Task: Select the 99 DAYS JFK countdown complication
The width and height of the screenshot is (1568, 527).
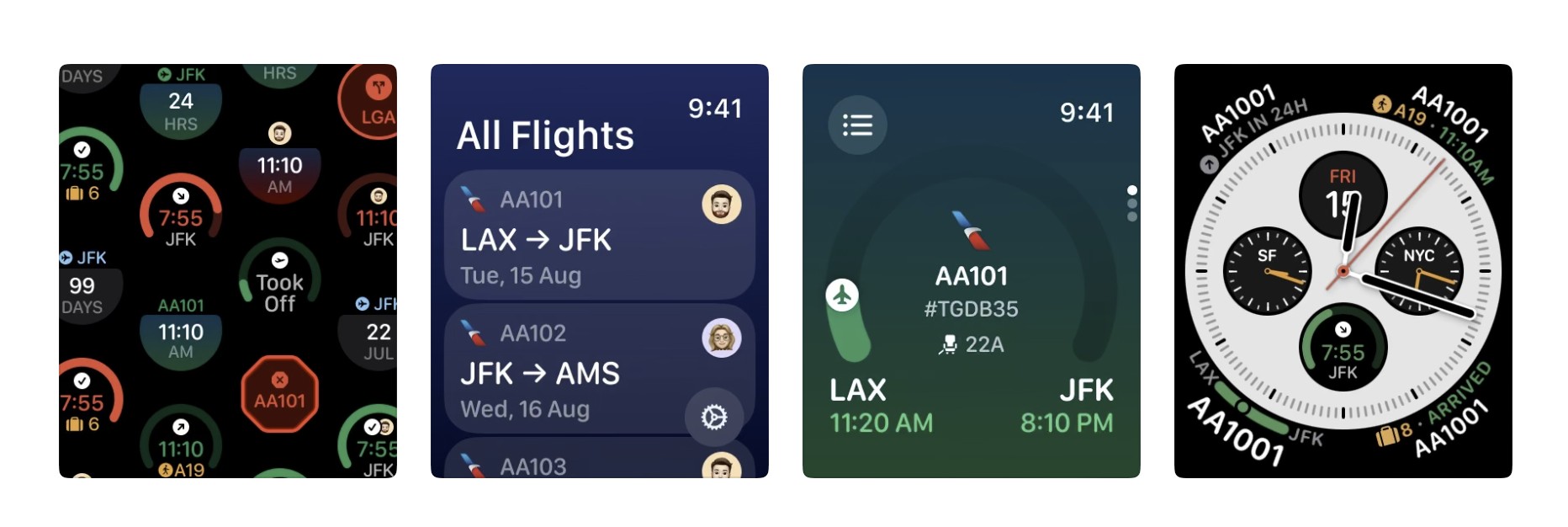Action: (84, 286)
